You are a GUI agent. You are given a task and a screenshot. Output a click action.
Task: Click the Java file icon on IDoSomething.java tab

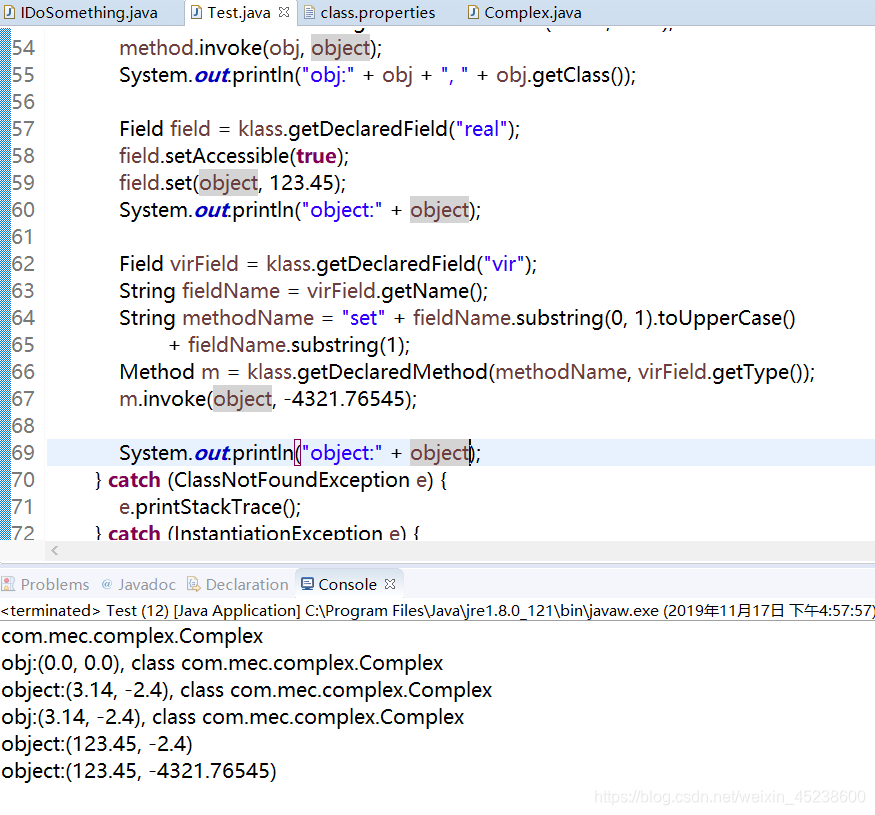(9, 12)
